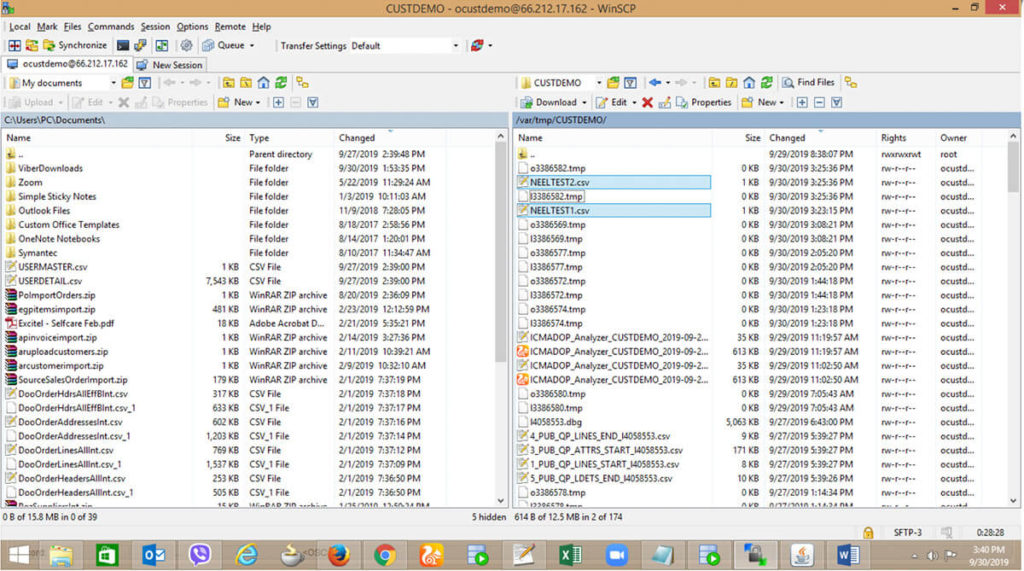Go to local parent directory icon
Screen dimensions: 1024x571
point(229,83)
